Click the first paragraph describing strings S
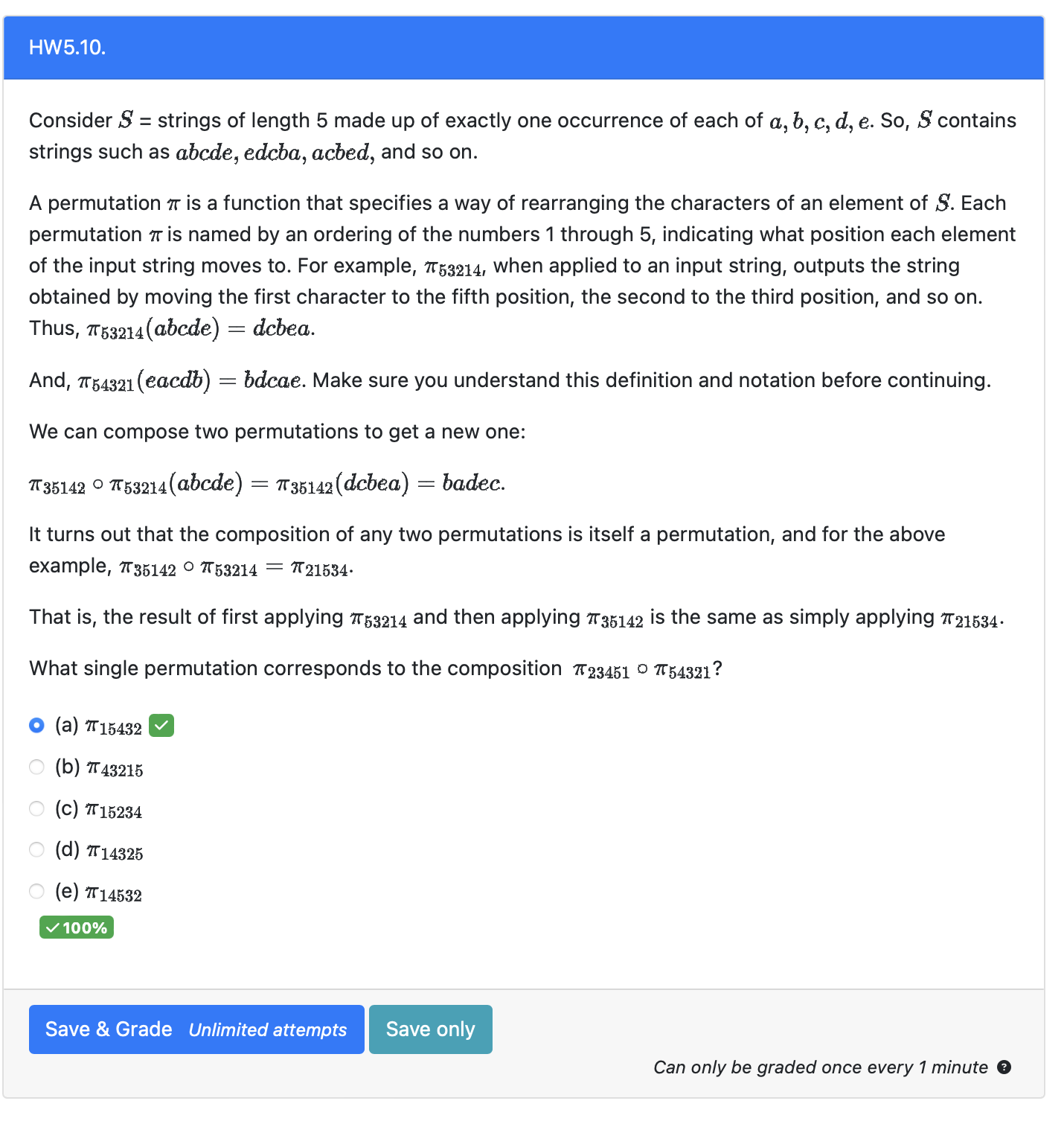 (x=521, y=135)
